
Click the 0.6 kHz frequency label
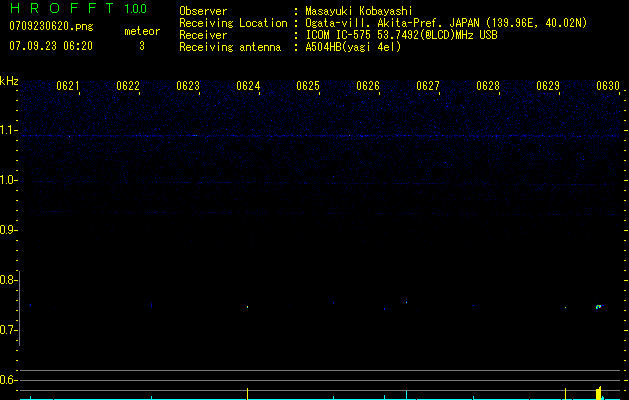pyautogui.click(x=8, y=380)
